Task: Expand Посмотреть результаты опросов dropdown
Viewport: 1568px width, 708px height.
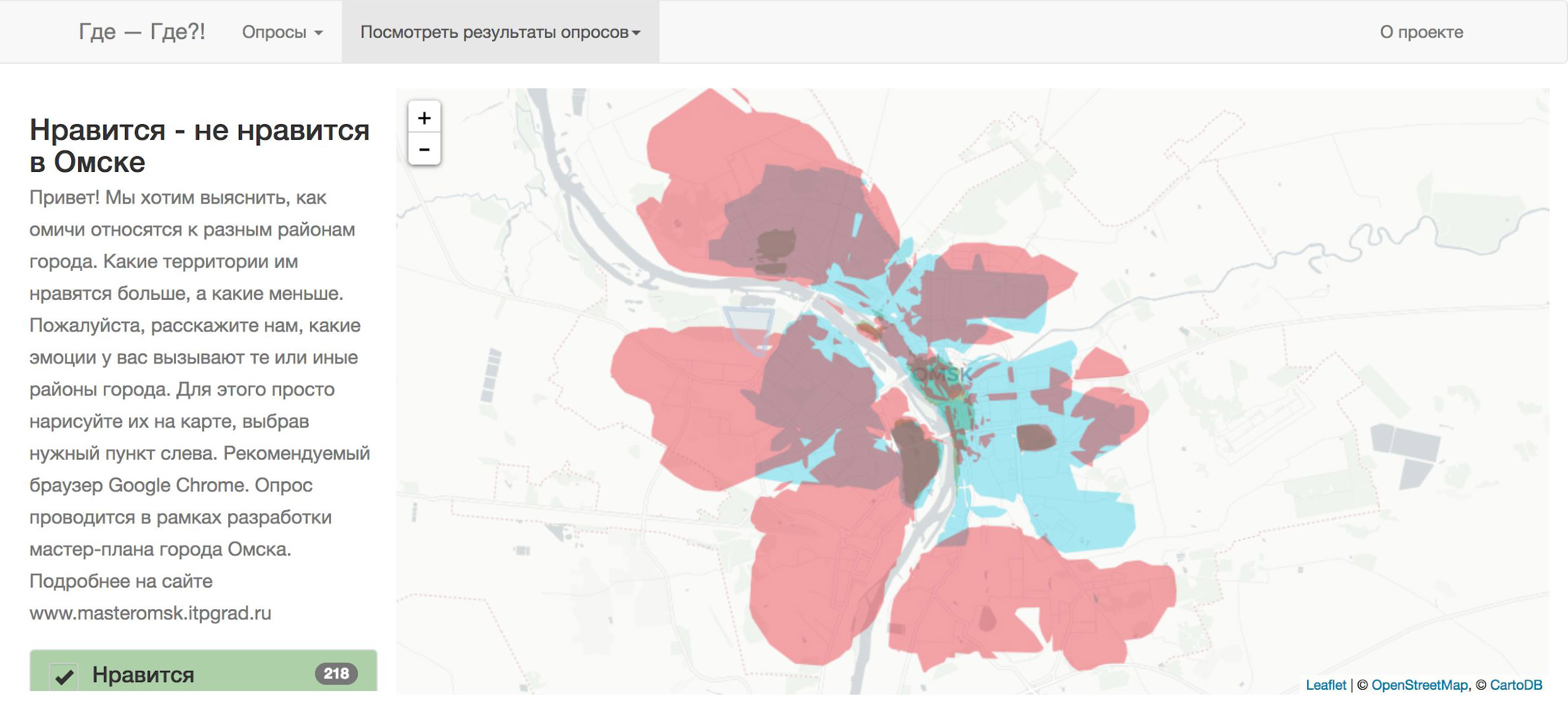Action: coord(500,32)
